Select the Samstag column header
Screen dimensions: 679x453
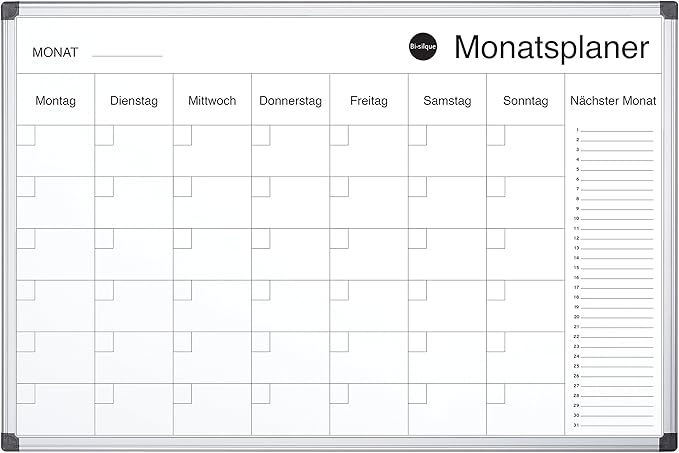click(447, 101)
